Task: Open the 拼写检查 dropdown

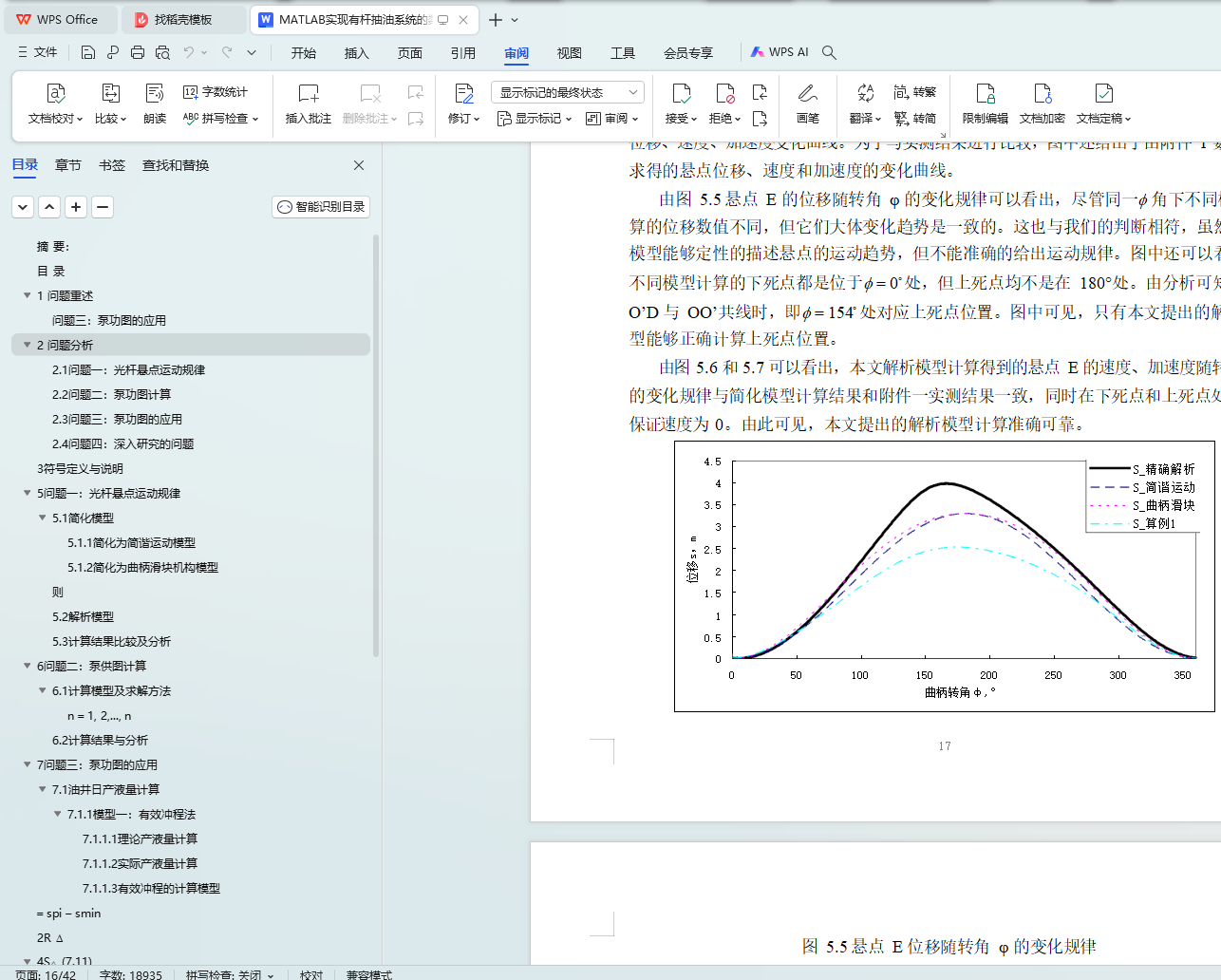Action: [x=220, y=119]
